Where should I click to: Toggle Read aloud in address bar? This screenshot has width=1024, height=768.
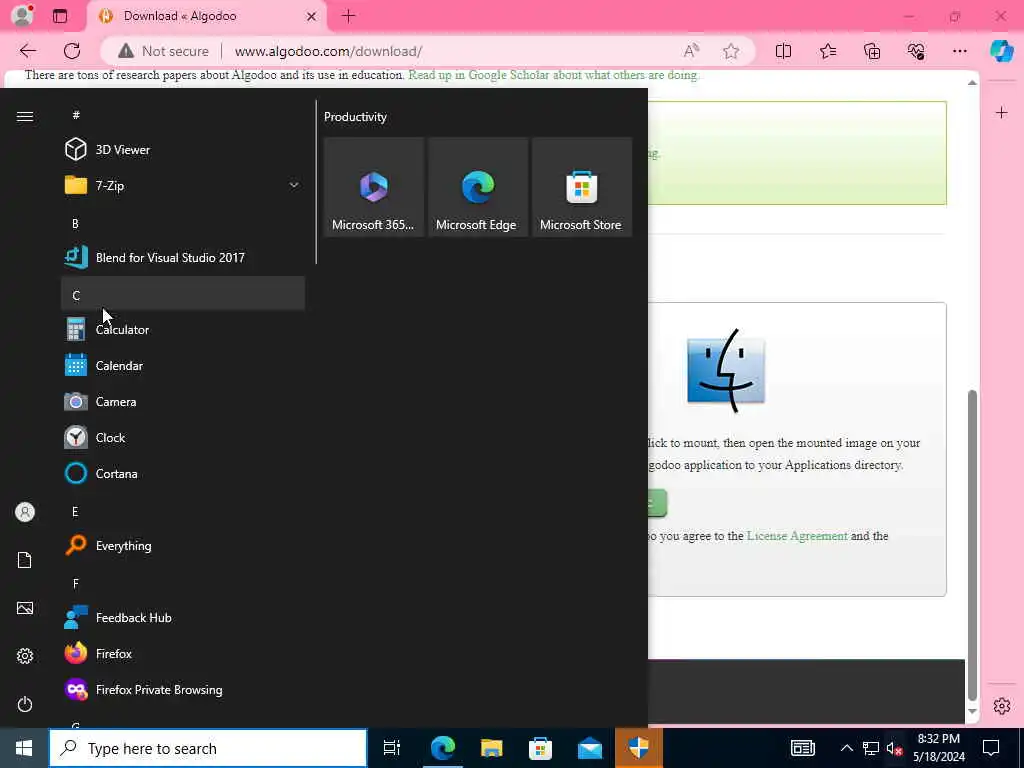click(691, 51)
